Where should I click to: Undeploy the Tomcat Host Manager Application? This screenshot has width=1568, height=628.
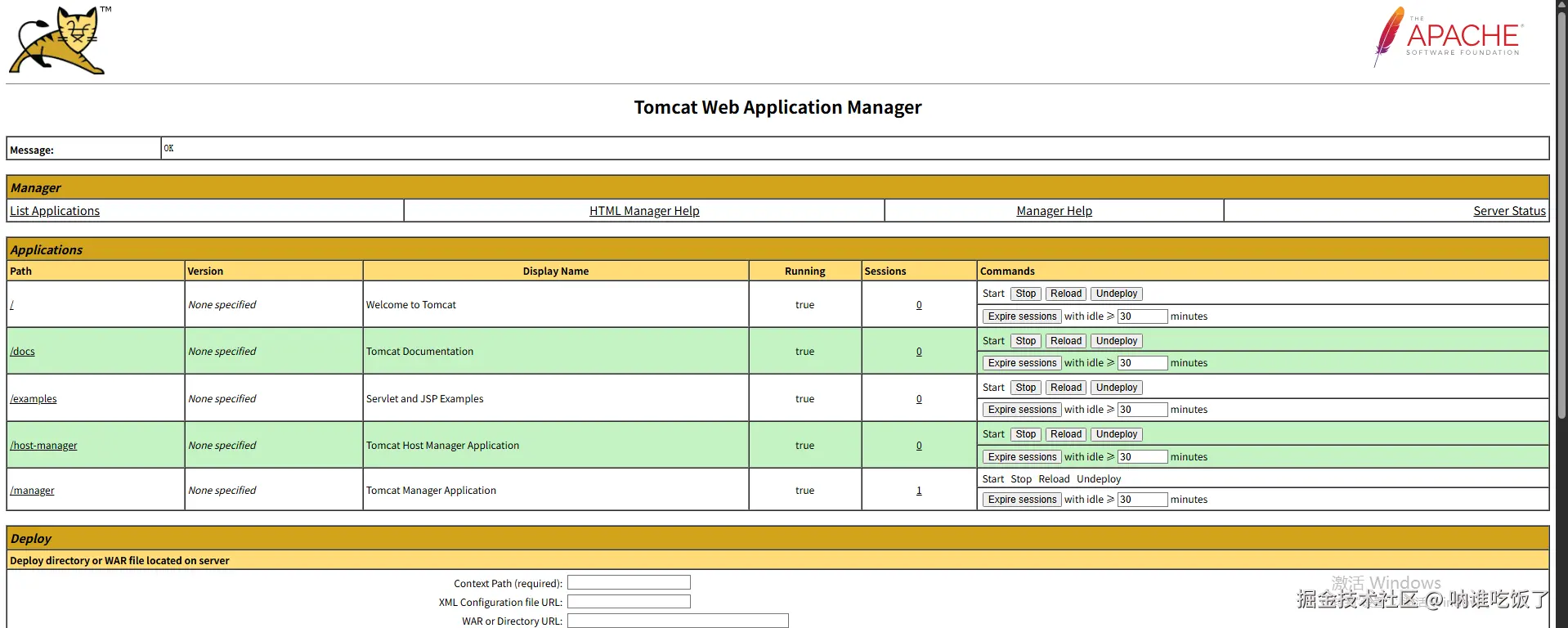(1117, 434)
